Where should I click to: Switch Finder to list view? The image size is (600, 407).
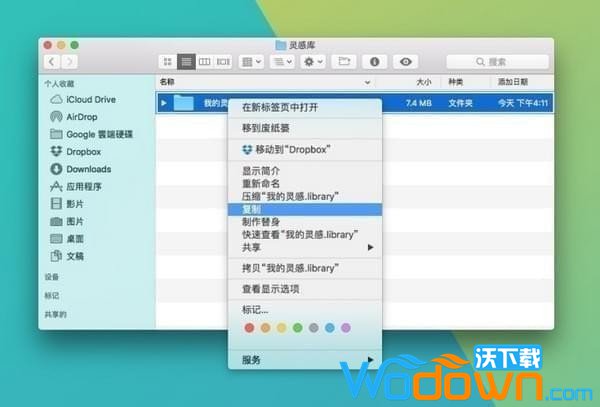(186, 62)
